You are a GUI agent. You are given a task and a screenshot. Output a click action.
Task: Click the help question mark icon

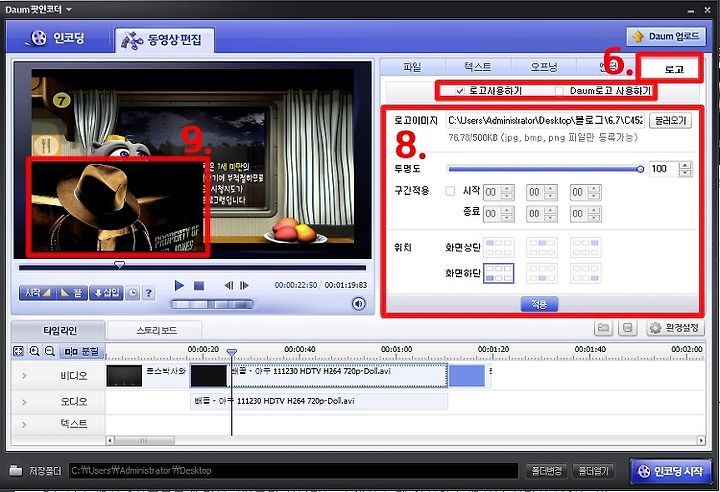[148, 293]
